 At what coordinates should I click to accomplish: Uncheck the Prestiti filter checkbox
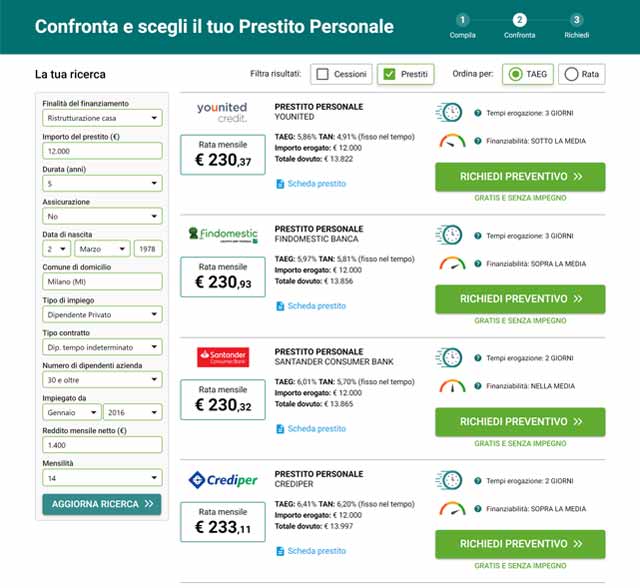point(389,74)
